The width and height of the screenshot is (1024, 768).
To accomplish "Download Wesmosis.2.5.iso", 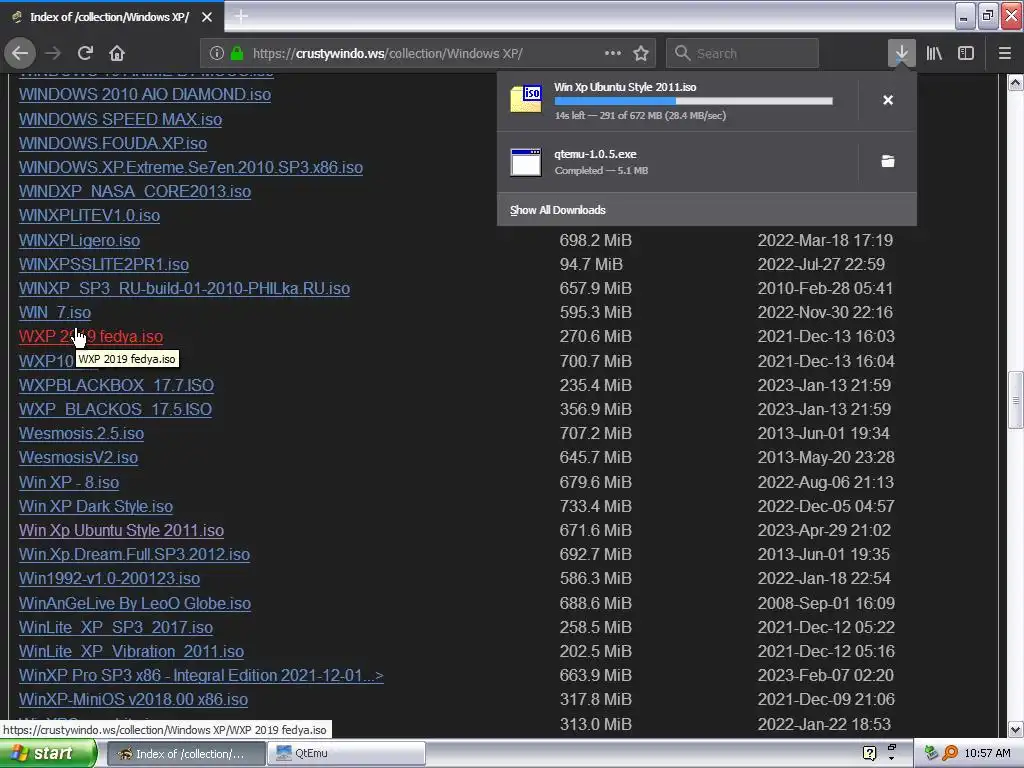I will click(82, 434).
